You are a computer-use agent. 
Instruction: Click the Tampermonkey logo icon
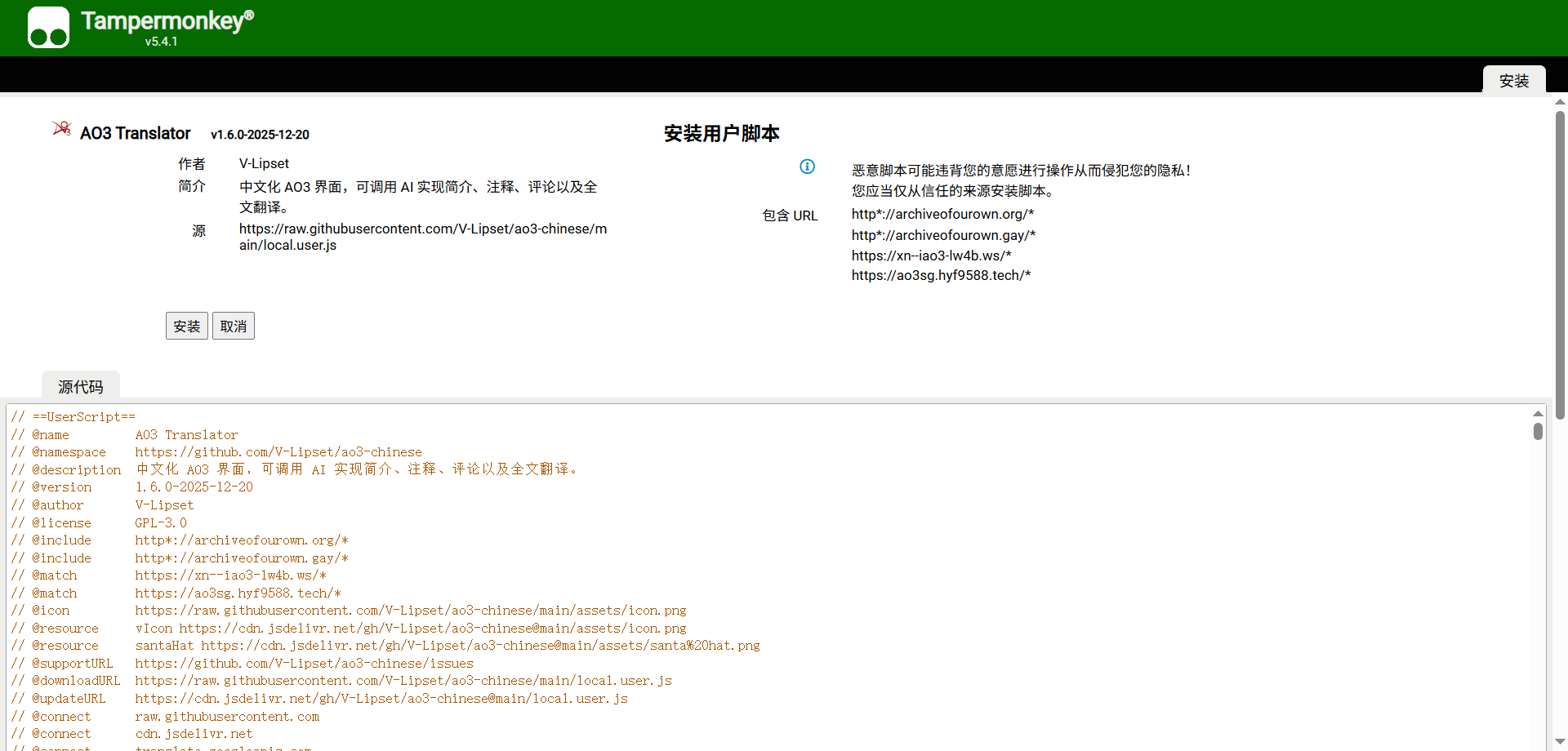48,28
